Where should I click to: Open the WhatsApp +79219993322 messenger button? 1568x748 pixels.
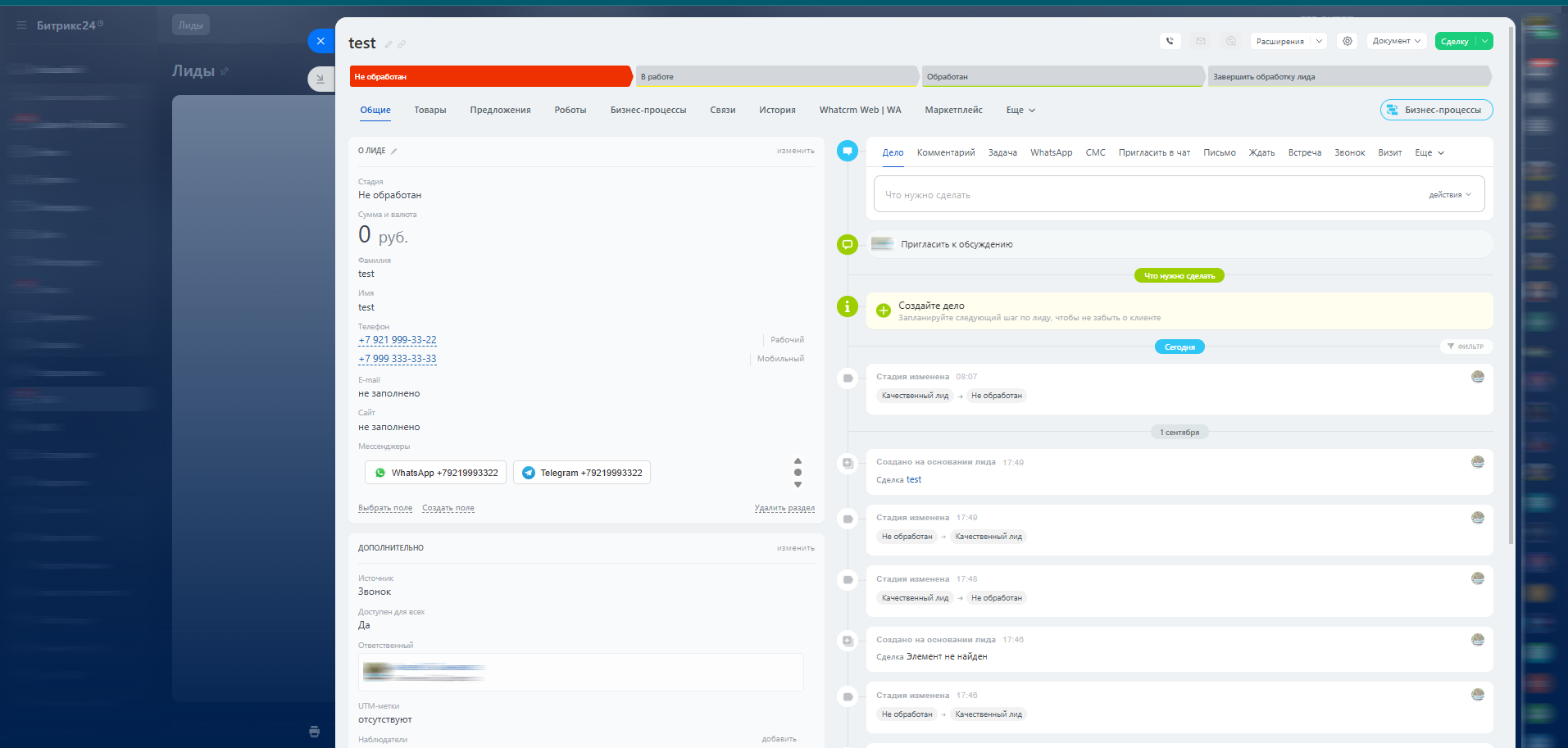click(435, 473)
